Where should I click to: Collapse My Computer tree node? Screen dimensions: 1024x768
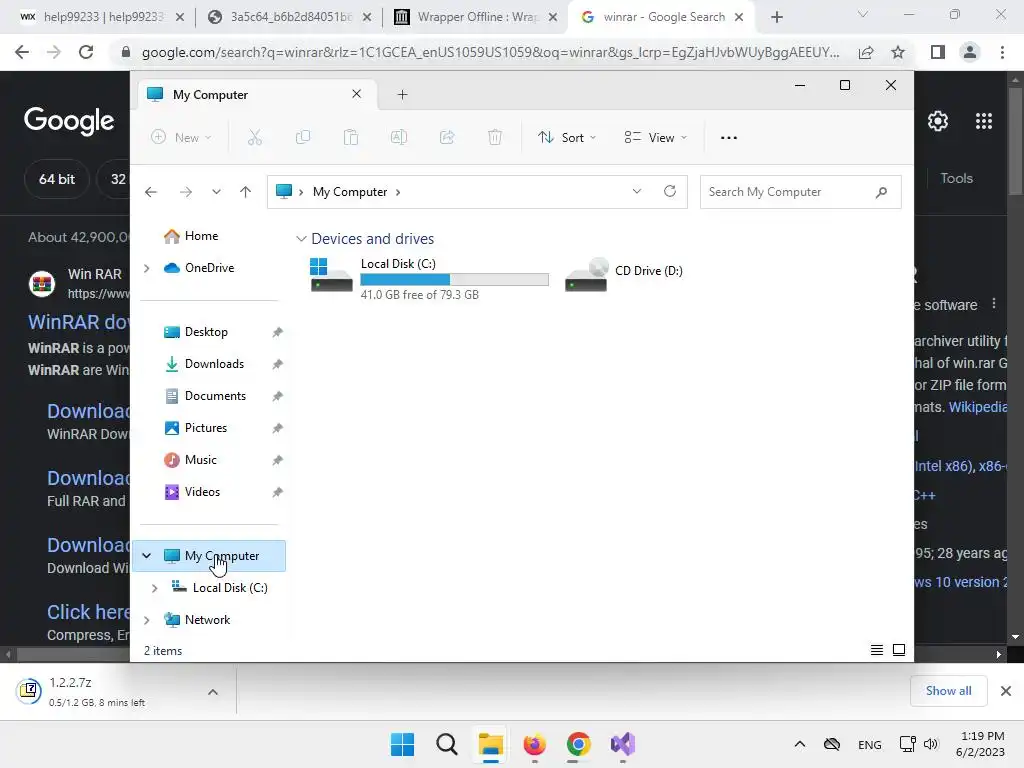click(146, 556)
